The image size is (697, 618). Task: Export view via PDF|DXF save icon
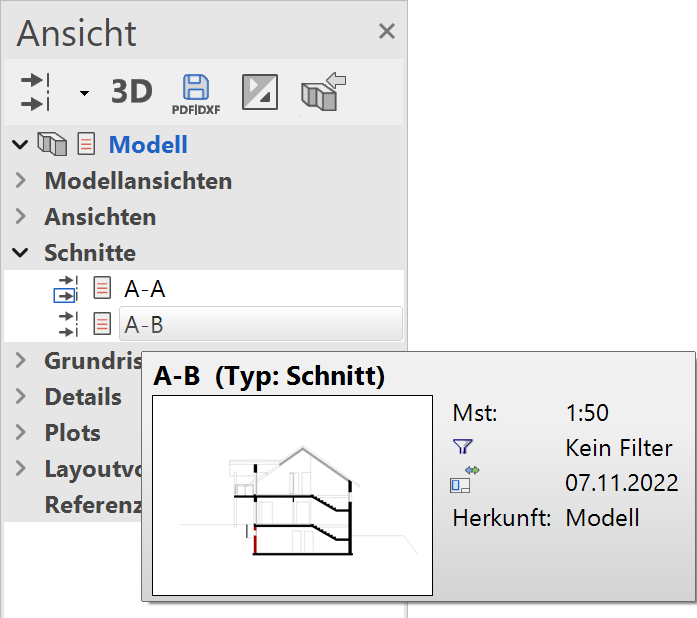tap(196, 94)
